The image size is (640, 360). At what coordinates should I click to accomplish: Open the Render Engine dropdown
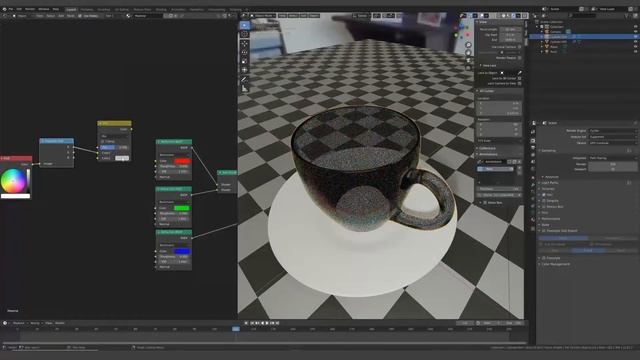point(613,131)
